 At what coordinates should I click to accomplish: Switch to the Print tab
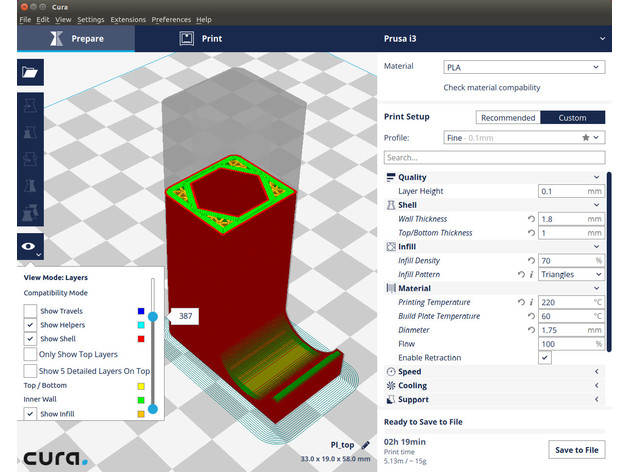pyautogui.click(x=200, y=38)
